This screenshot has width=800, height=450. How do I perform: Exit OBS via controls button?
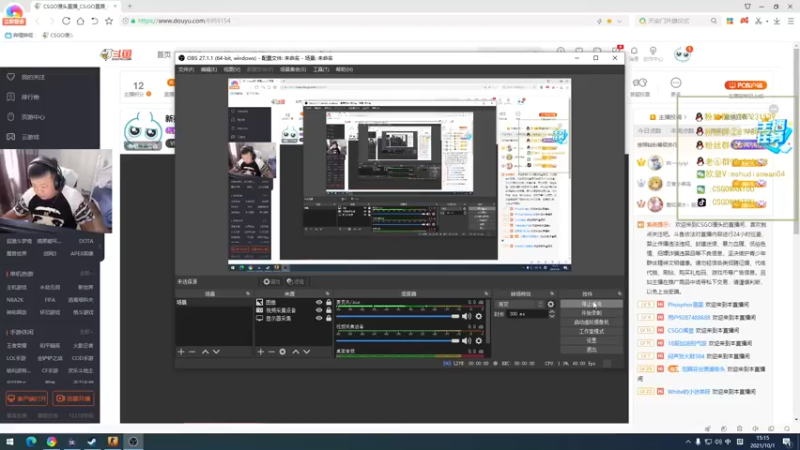pos(591,349)
